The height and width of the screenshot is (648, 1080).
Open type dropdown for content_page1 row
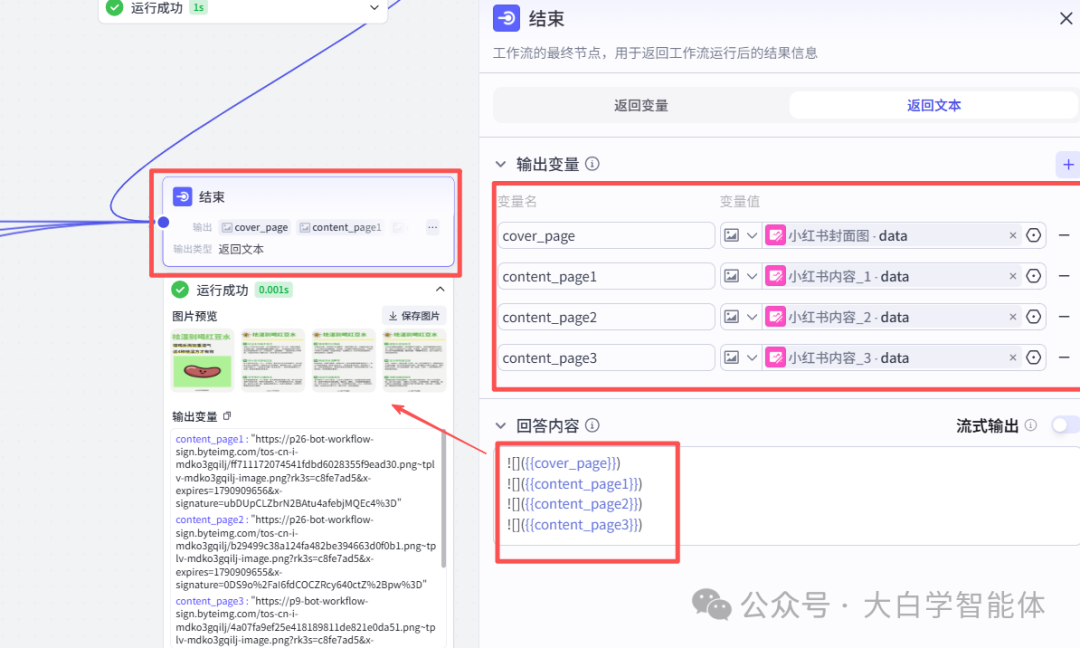740,276
